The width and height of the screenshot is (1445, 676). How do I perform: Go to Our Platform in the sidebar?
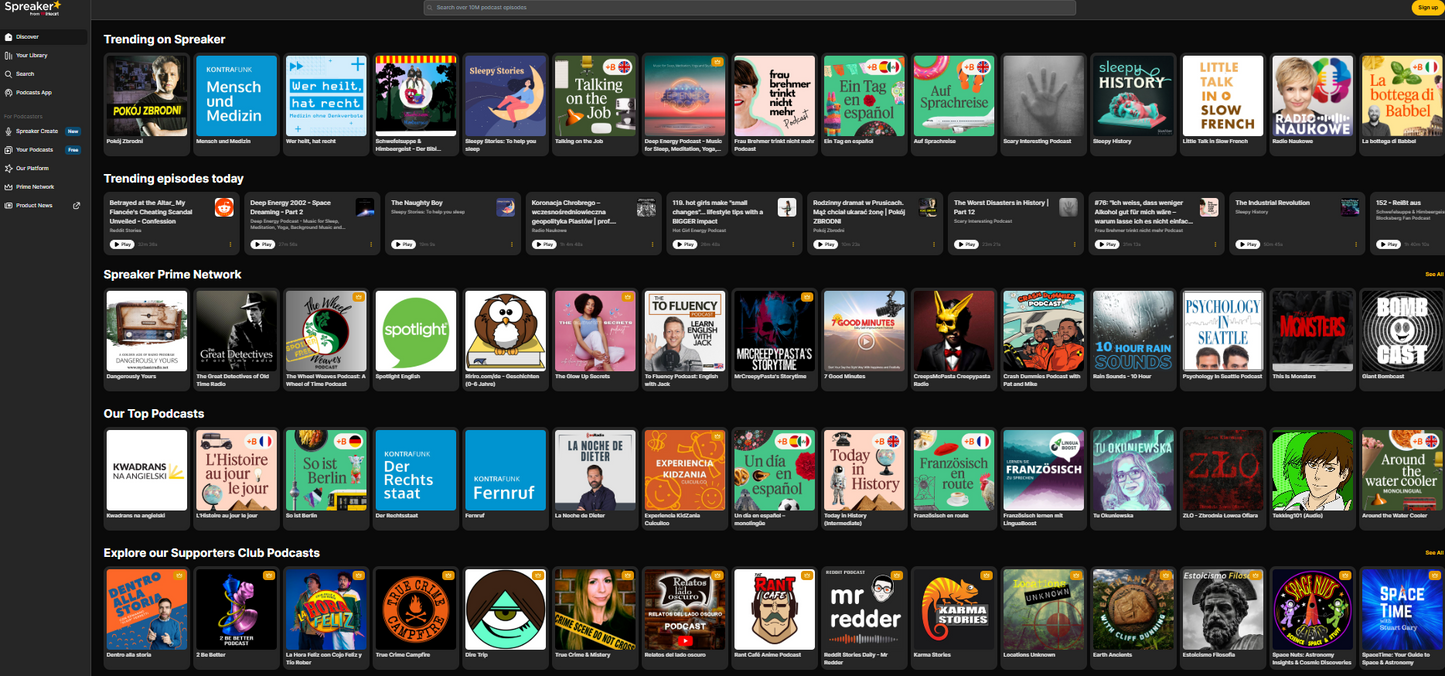tap(32, 168)
